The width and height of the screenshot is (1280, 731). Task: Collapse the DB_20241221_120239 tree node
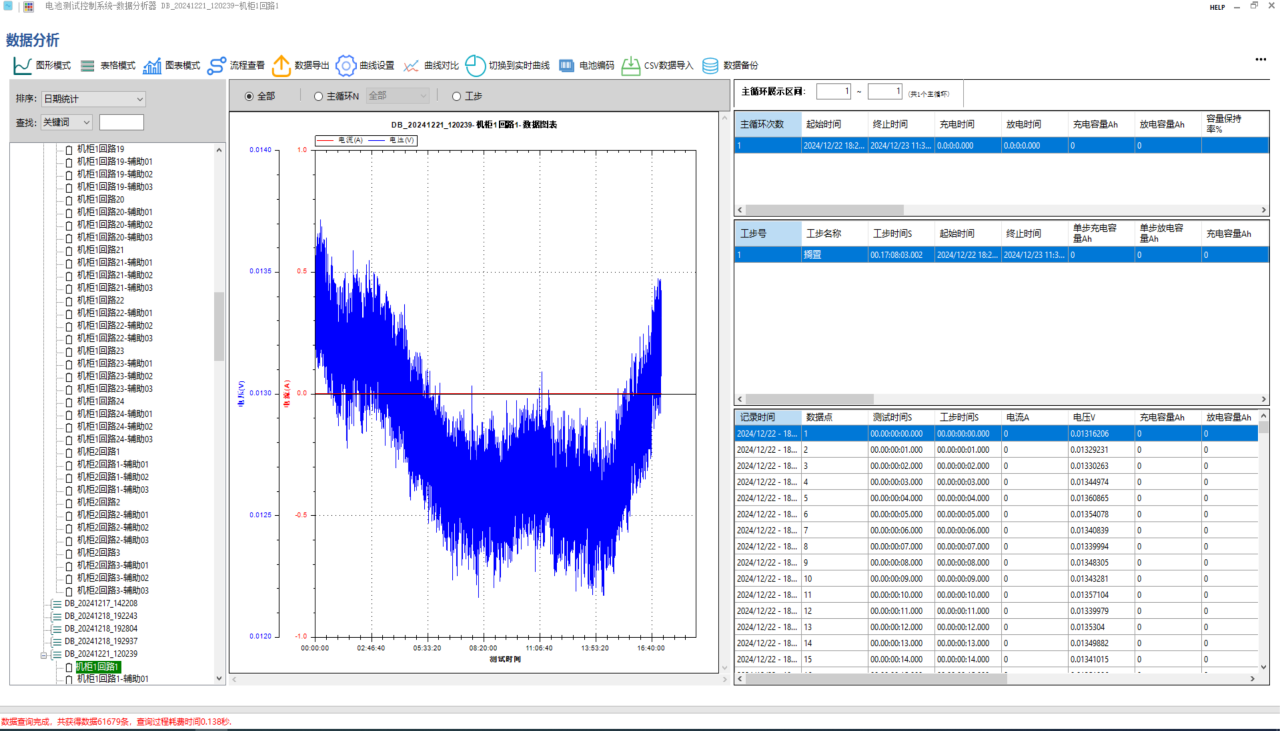pyautogui.click(x=44, y=654)
